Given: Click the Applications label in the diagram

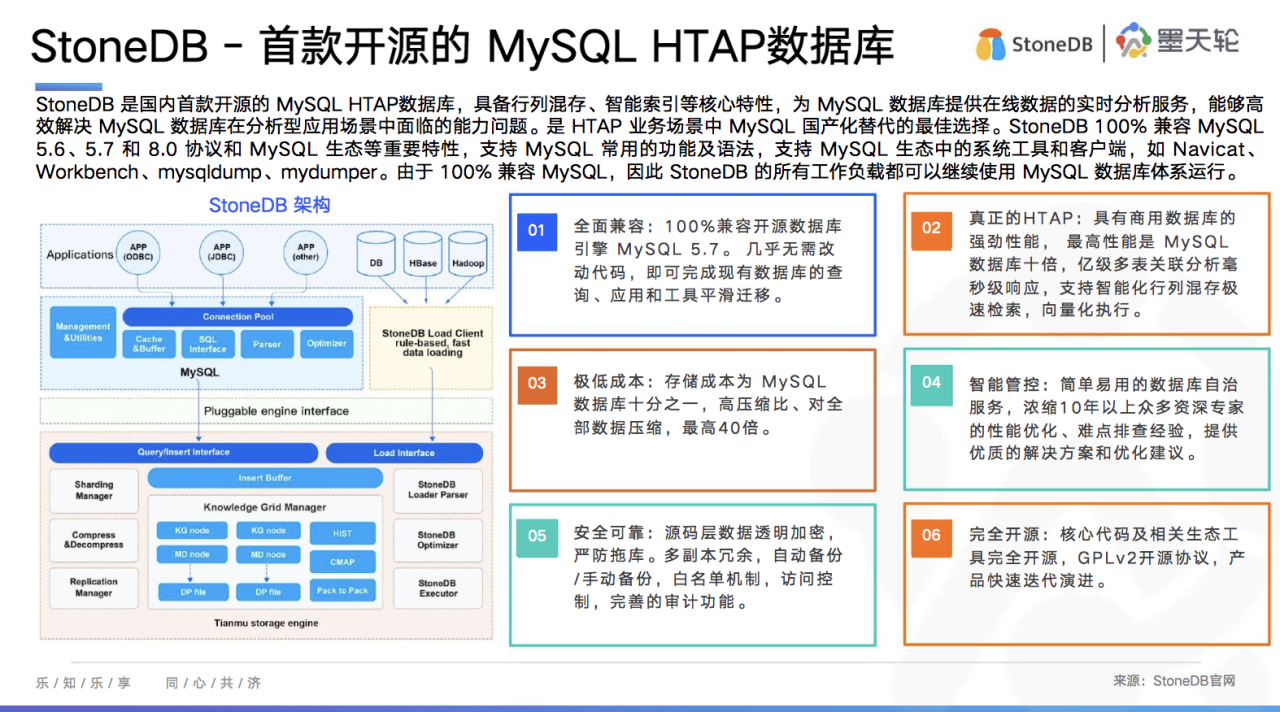Looking at the screenshot, I should 80,254.
